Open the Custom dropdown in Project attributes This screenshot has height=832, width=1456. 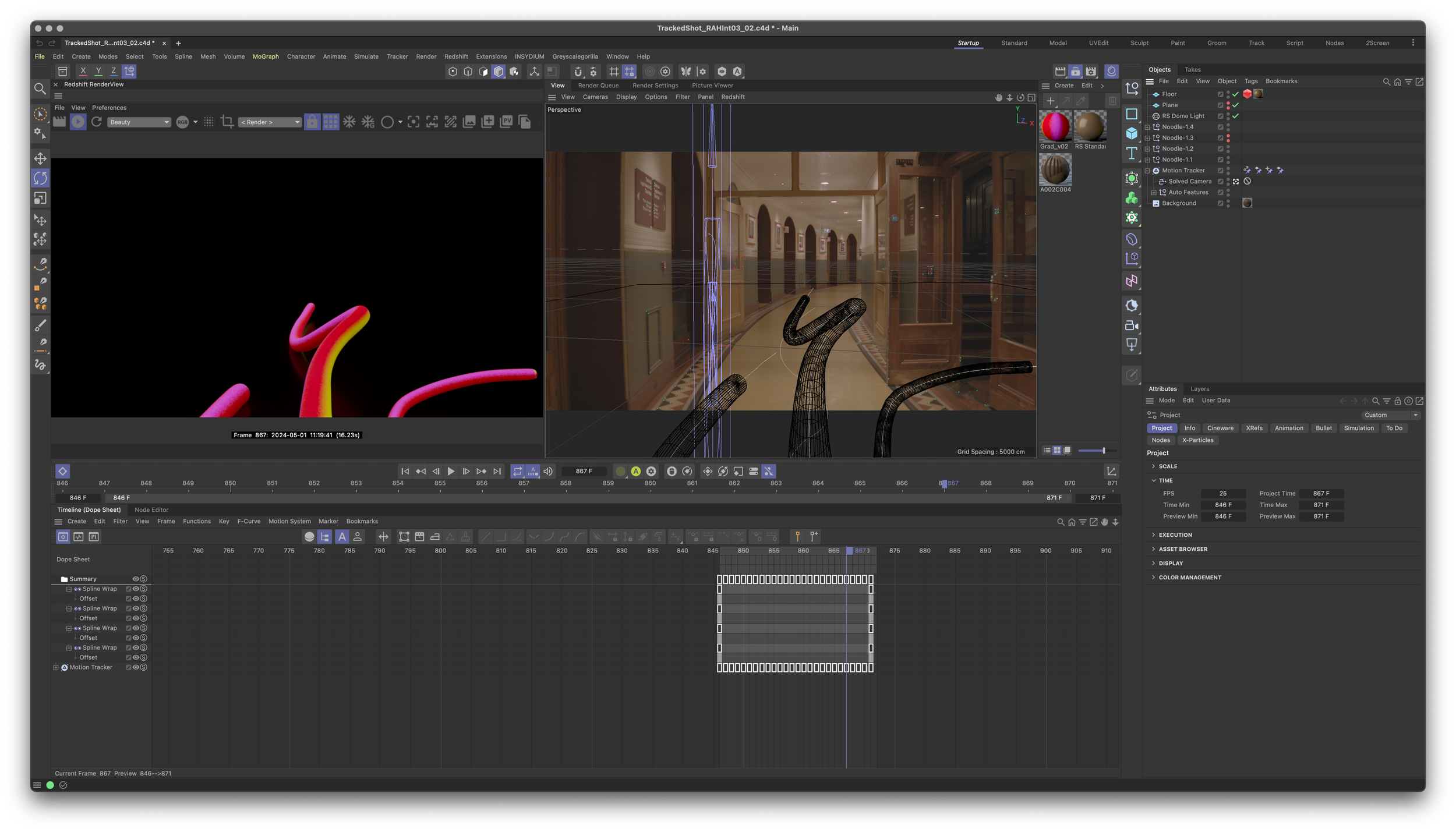pyautogui.click(x=1390, y=415)
